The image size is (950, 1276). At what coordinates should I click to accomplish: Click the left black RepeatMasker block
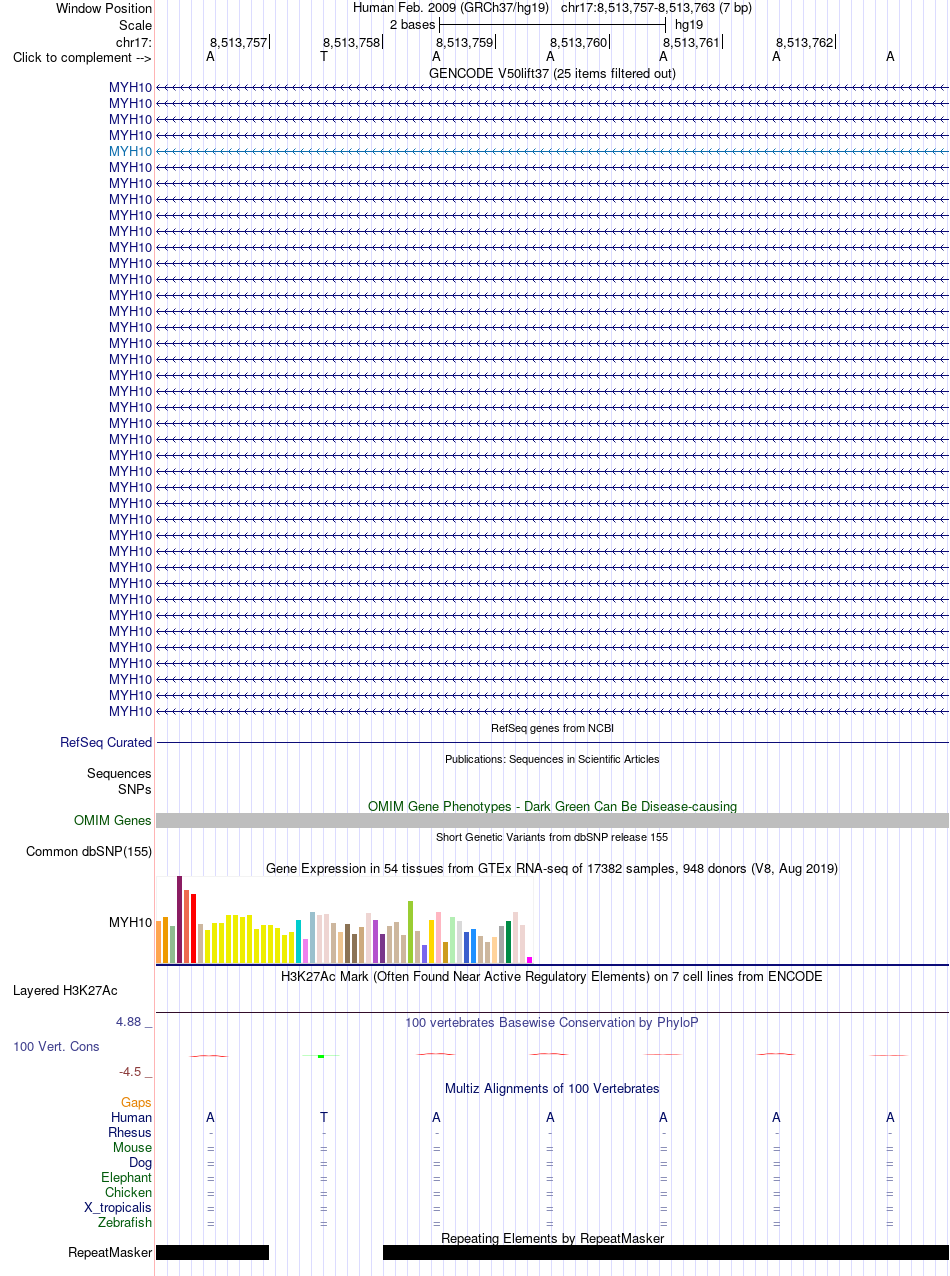coord(212,1252)
